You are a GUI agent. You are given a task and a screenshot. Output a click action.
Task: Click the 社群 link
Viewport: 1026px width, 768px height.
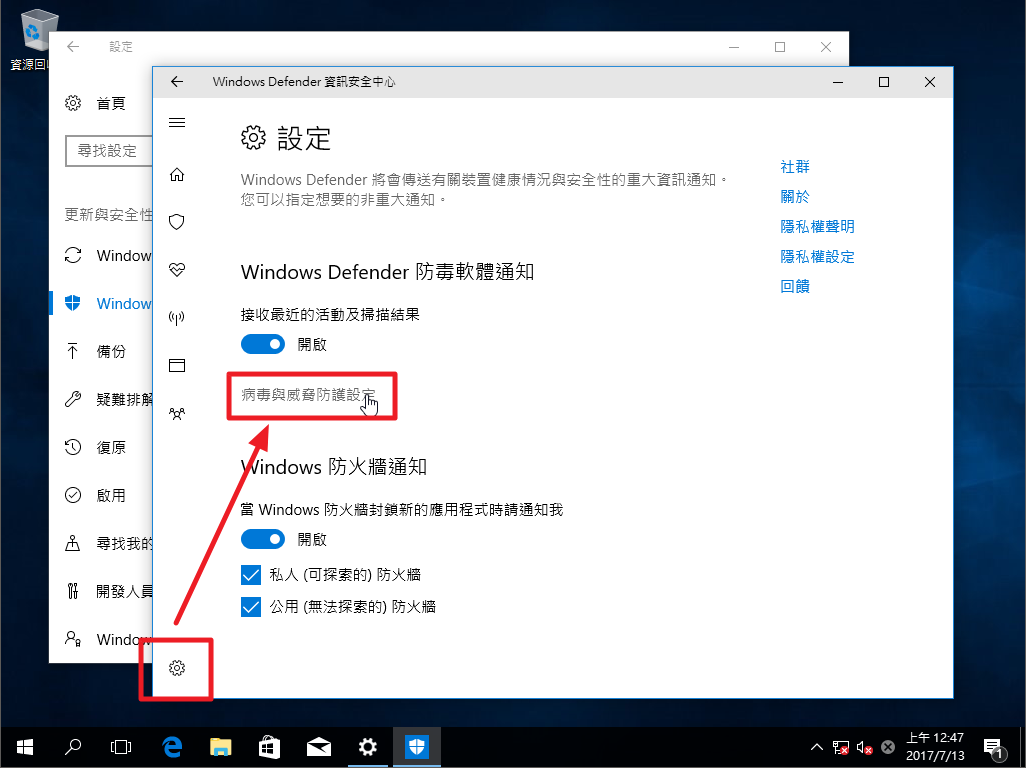tap(795, 167)
